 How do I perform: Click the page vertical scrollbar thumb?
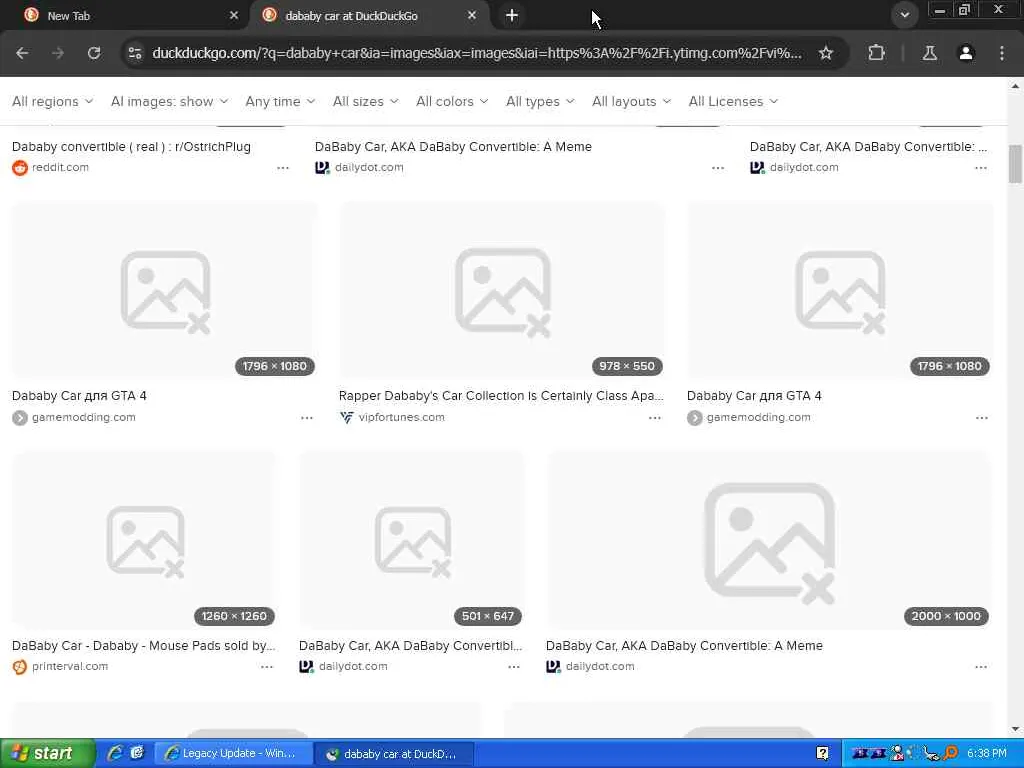[x=1016, y=164]
